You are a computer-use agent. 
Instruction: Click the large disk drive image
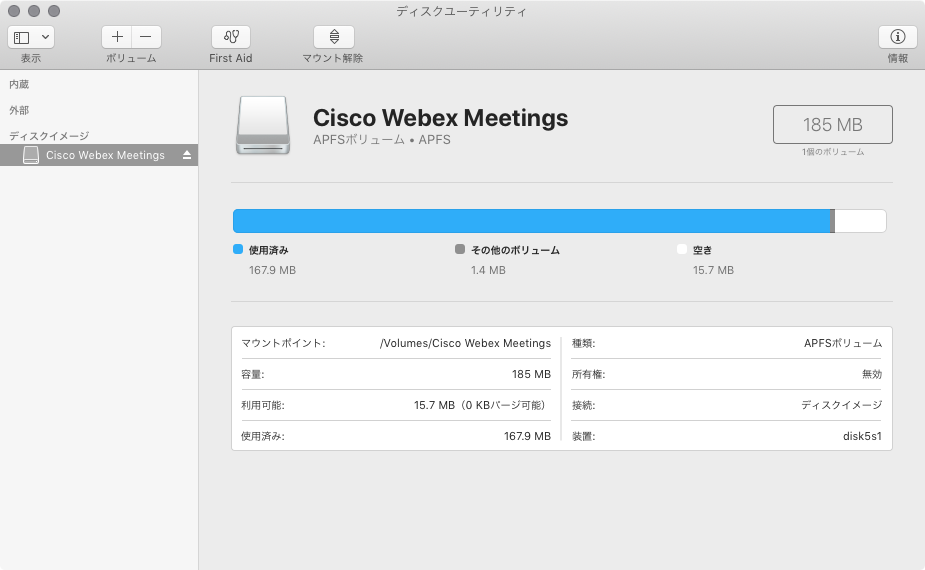tap(264, 125)
